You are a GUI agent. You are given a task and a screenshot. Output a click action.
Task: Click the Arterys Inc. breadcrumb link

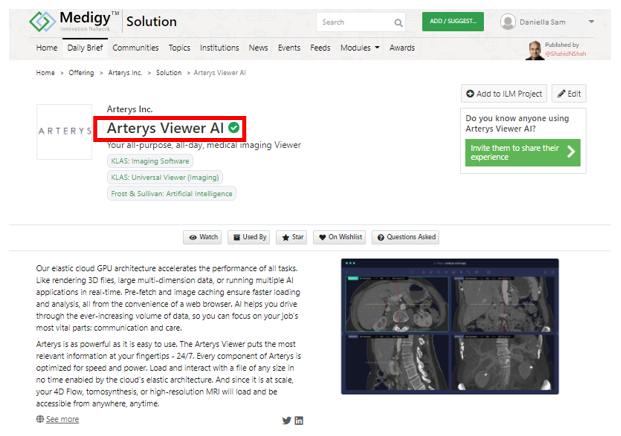pyautogui.click(x=125, y=73)
